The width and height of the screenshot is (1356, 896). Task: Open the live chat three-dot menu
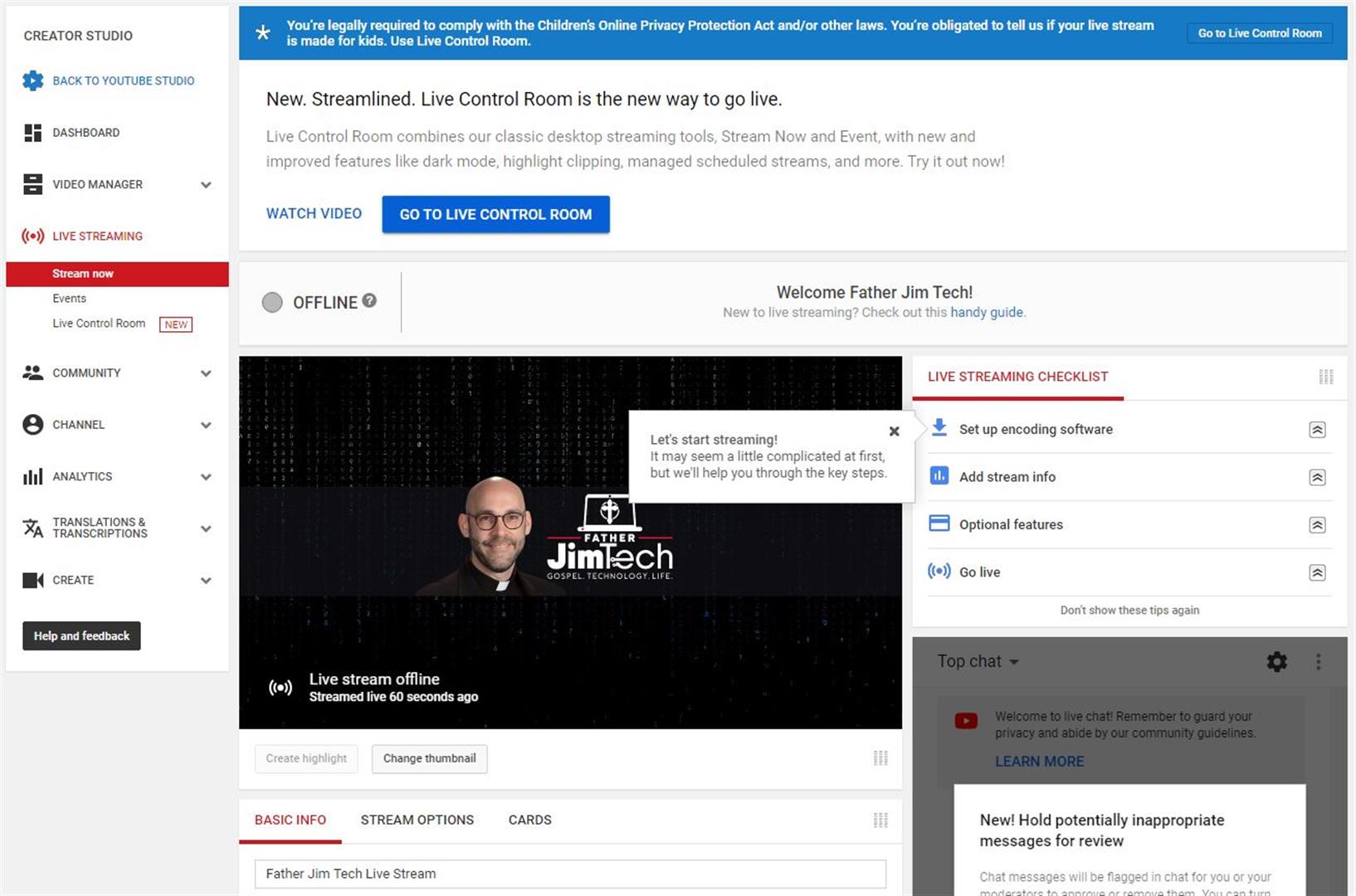1318,661
